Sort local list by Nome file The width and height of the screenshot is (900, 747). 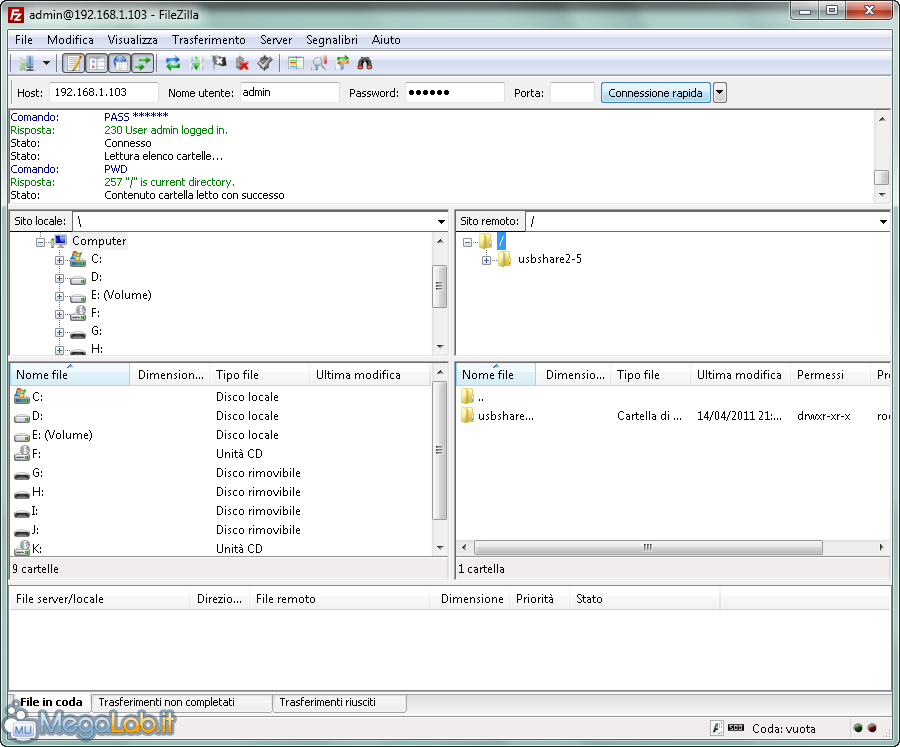[70, 375]
